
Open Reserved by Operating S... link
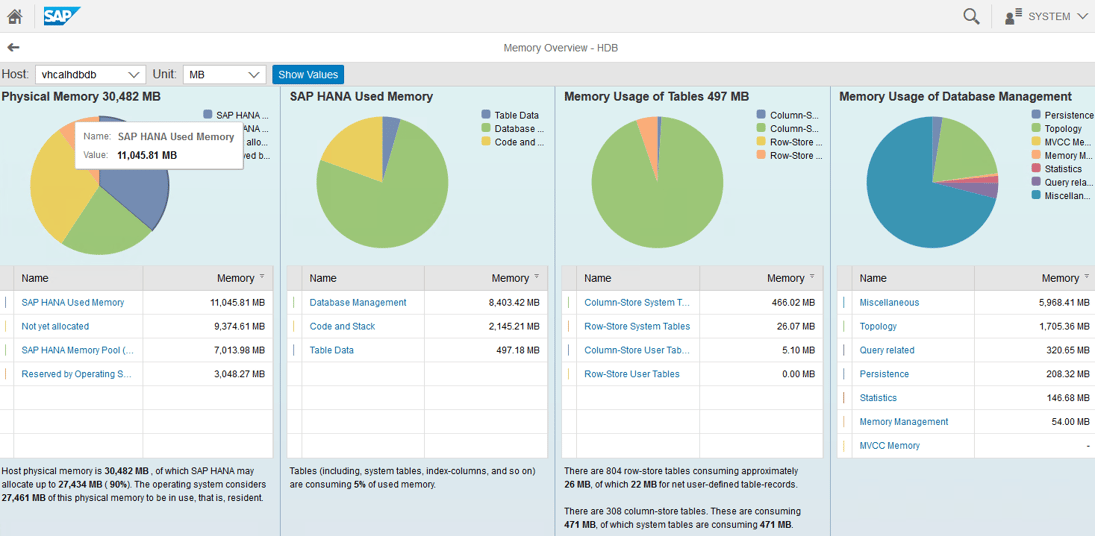(x=77, y=373)
